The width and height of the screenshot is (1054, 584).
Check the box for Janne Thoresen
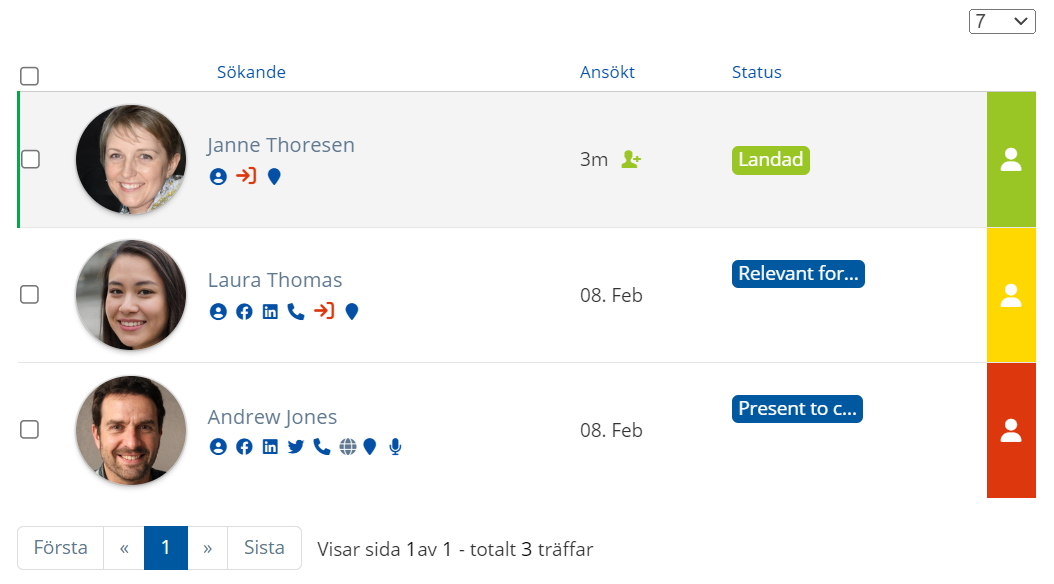(x=30, y=159)
